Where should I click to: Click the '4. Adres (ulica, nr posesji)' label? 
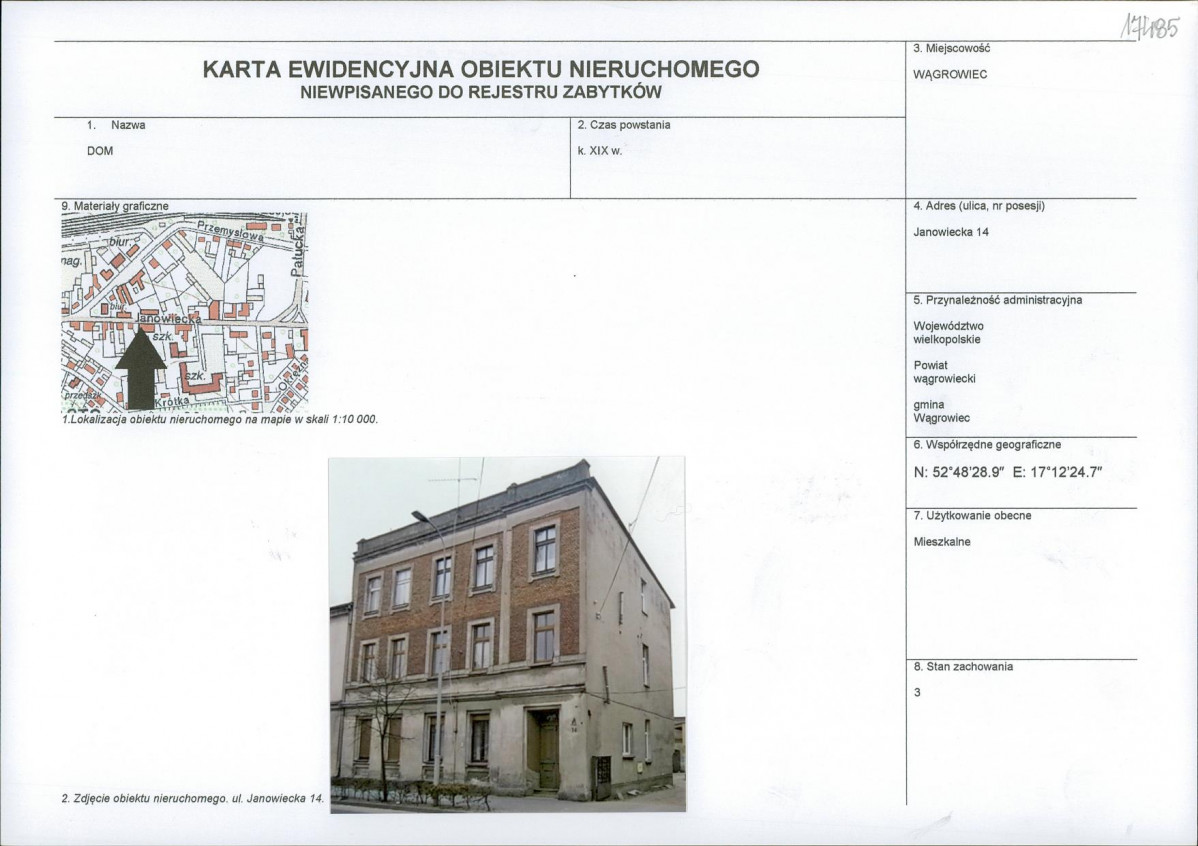click(979, 206)
